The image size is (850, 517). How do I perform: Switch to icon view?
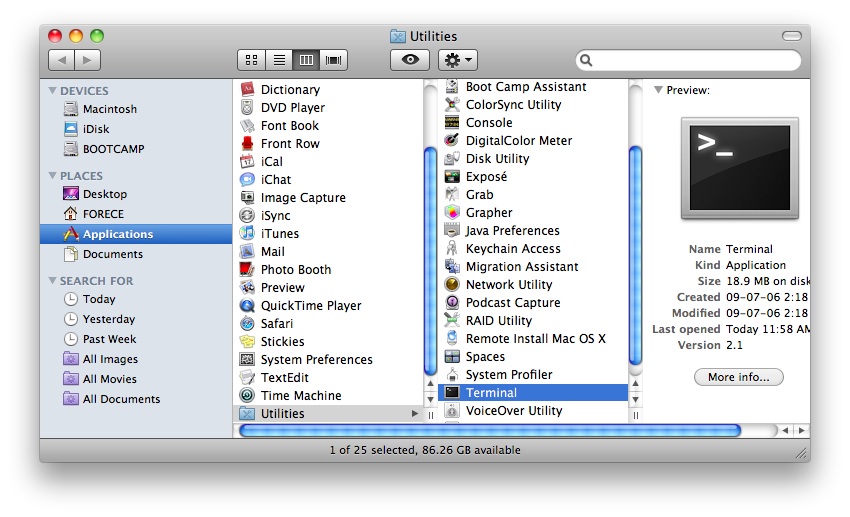click(252, 60)
